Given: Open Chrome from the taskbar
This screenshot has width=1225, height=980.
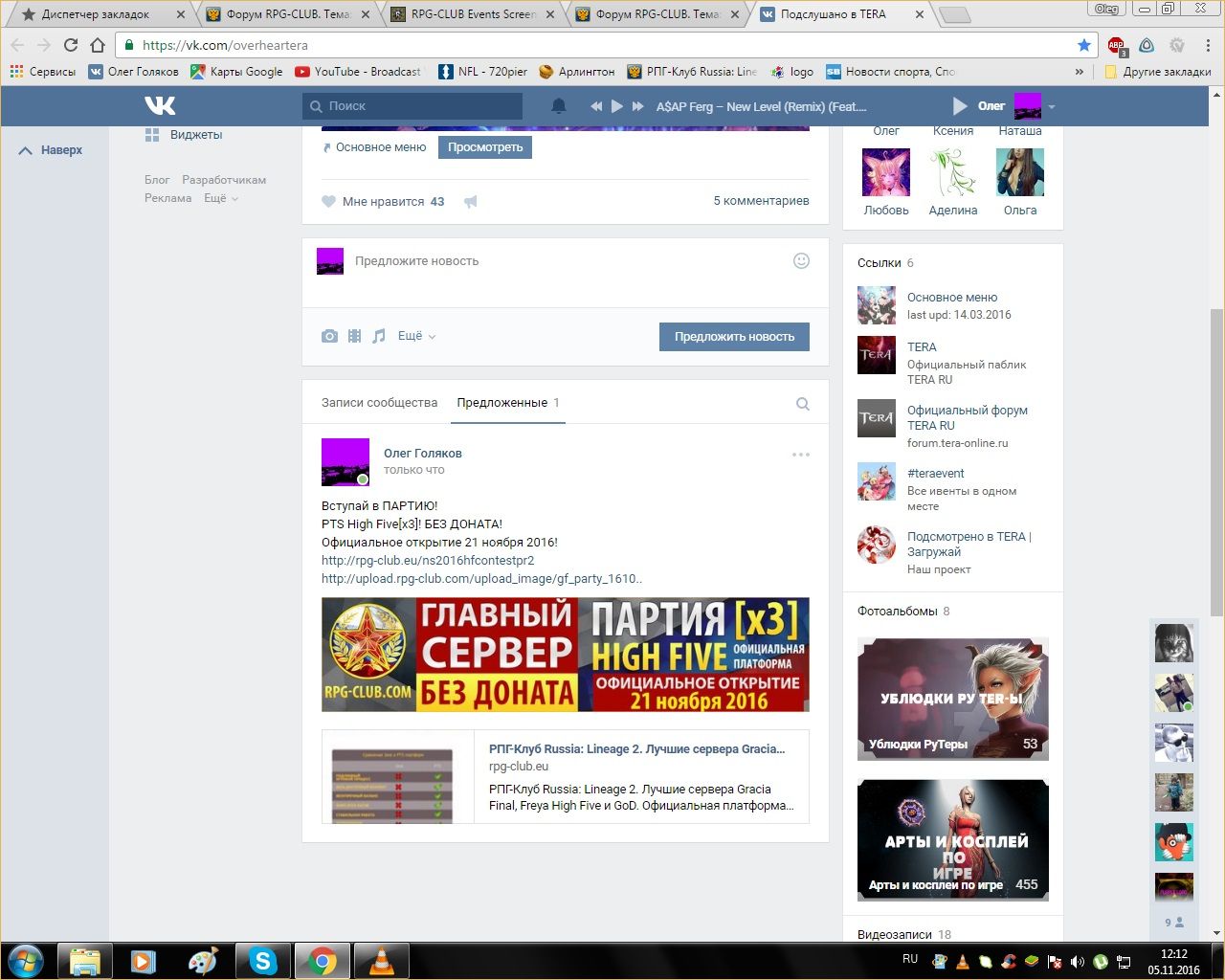Looking at the screenshot, I should click(322, 960).
